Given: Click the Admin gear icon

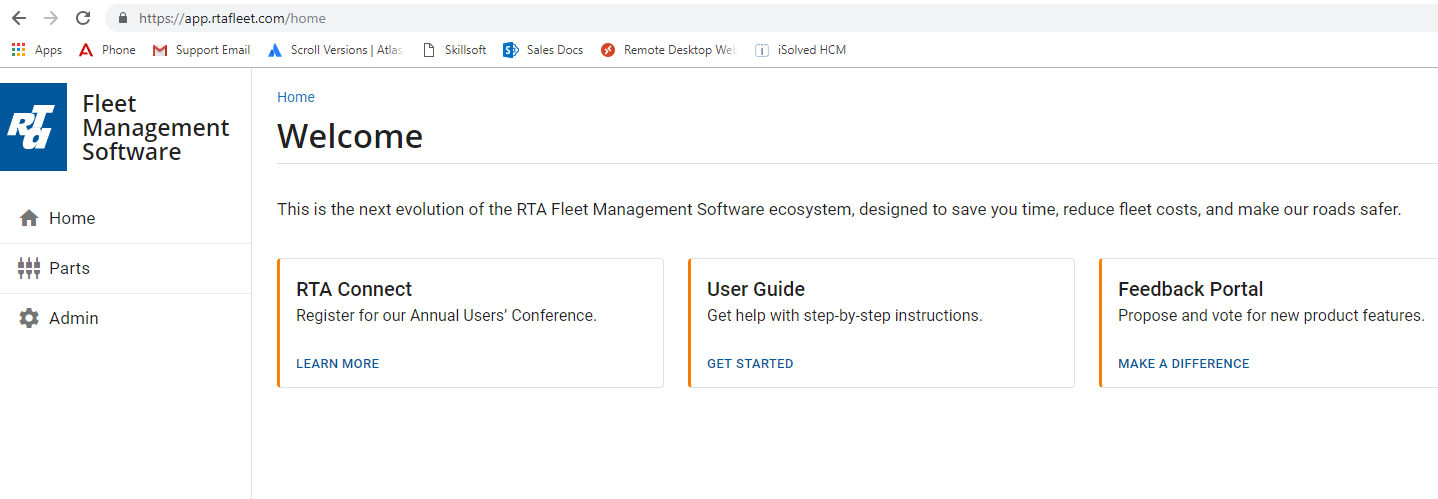Looking at the screenshot, I should [x=29, y=318].
